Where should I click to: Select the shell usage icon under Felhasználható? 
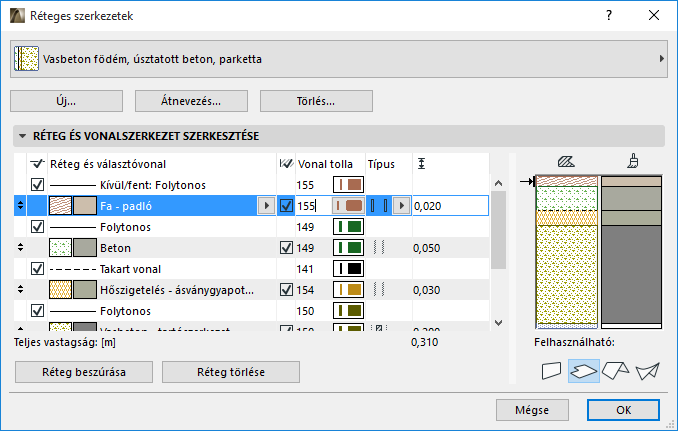tap(648, 370)
